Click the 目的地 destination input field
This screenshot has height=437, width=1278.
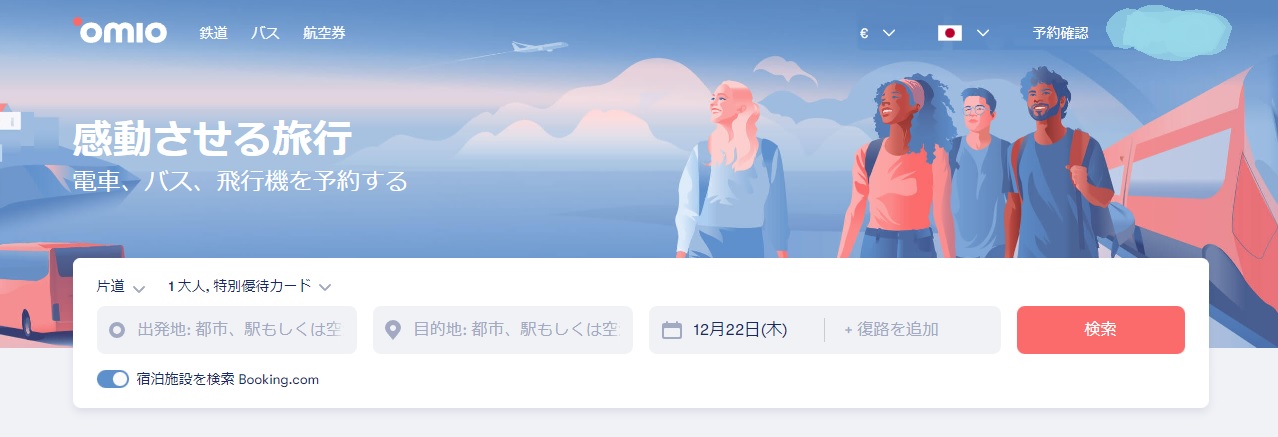coord(503,330)
